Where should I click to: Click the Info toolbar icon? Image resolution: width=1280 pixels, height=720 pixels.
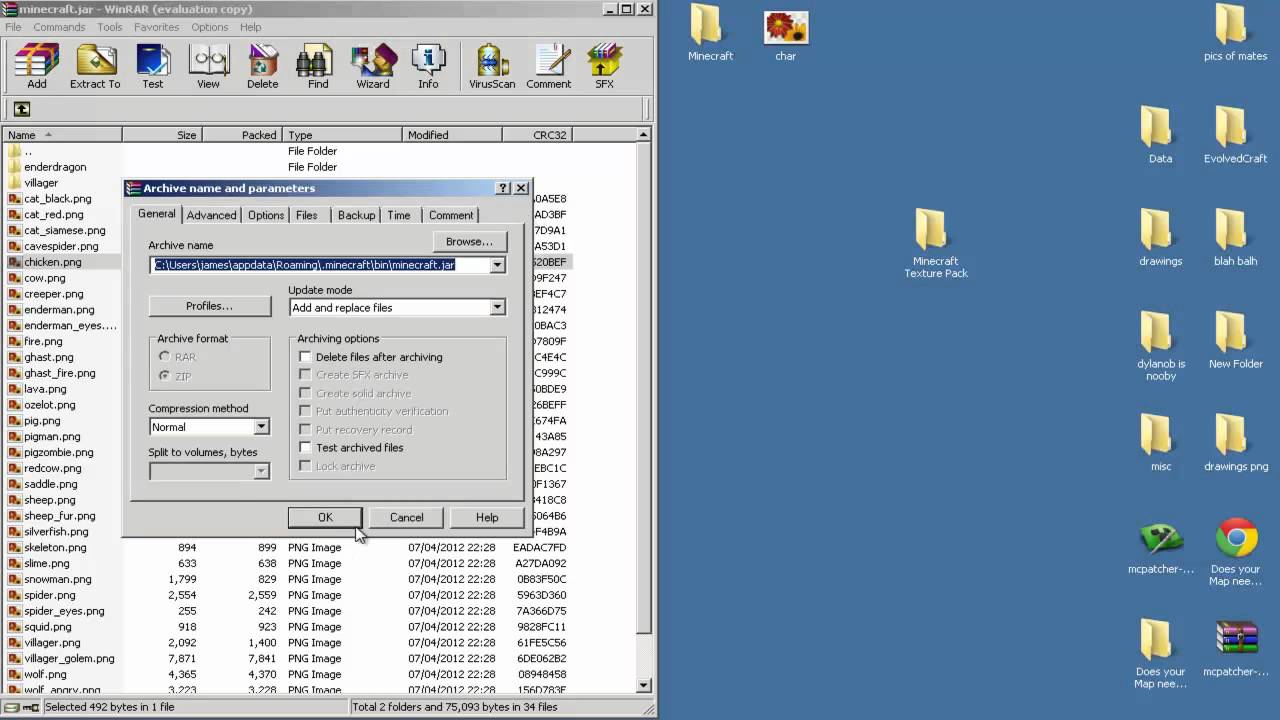point(428,67)
